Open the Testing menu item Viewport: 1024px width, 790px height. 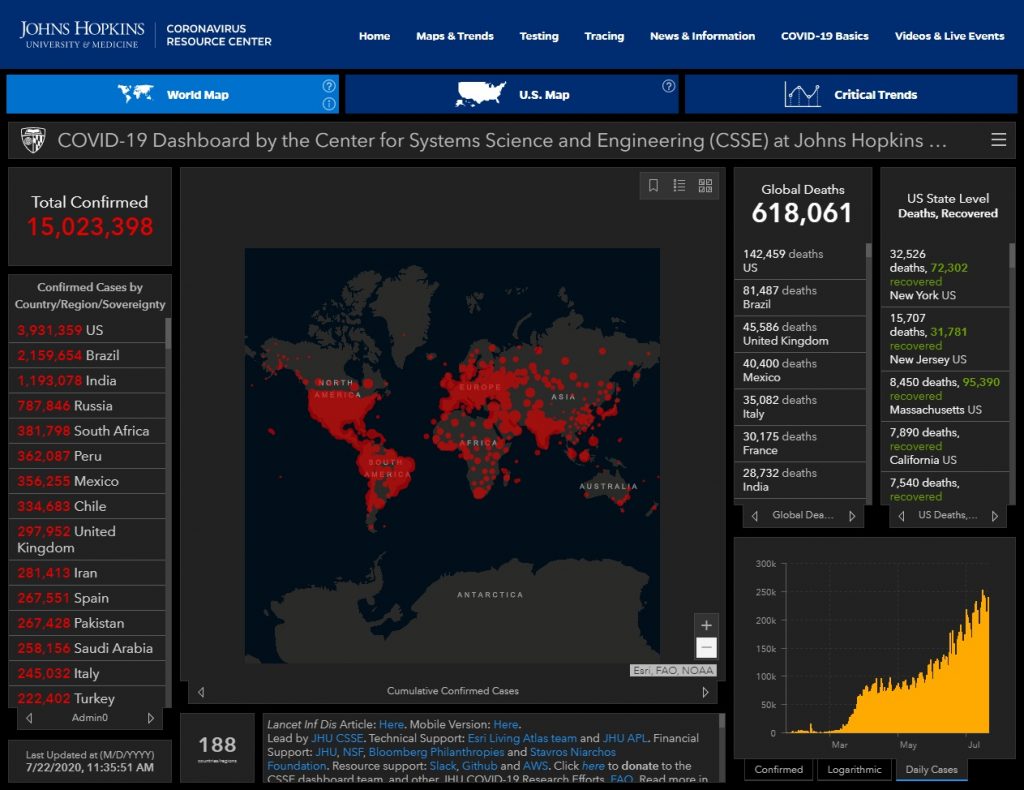(x=539, y=36)
